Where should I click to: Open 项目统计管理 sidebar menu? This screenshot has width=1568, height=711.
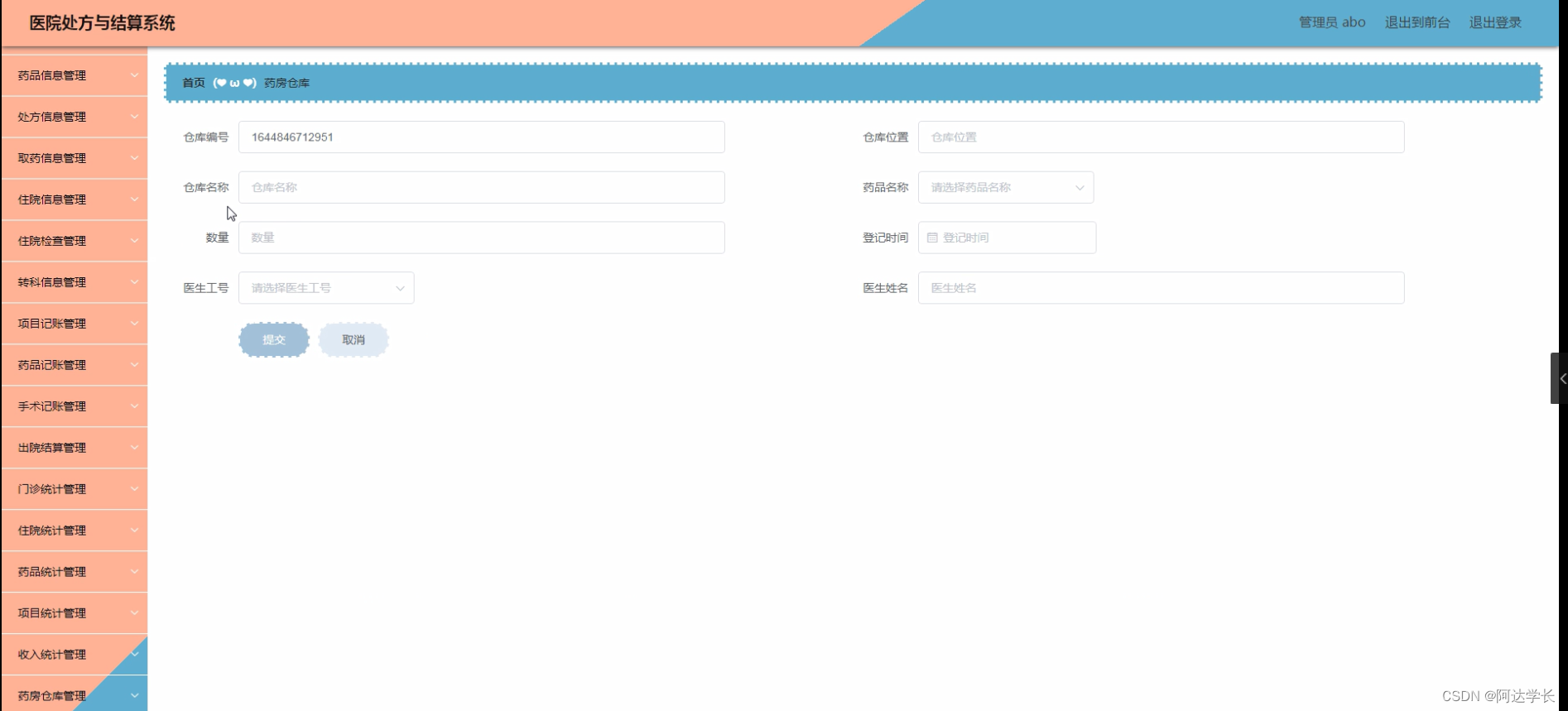(x=75, y=613)
